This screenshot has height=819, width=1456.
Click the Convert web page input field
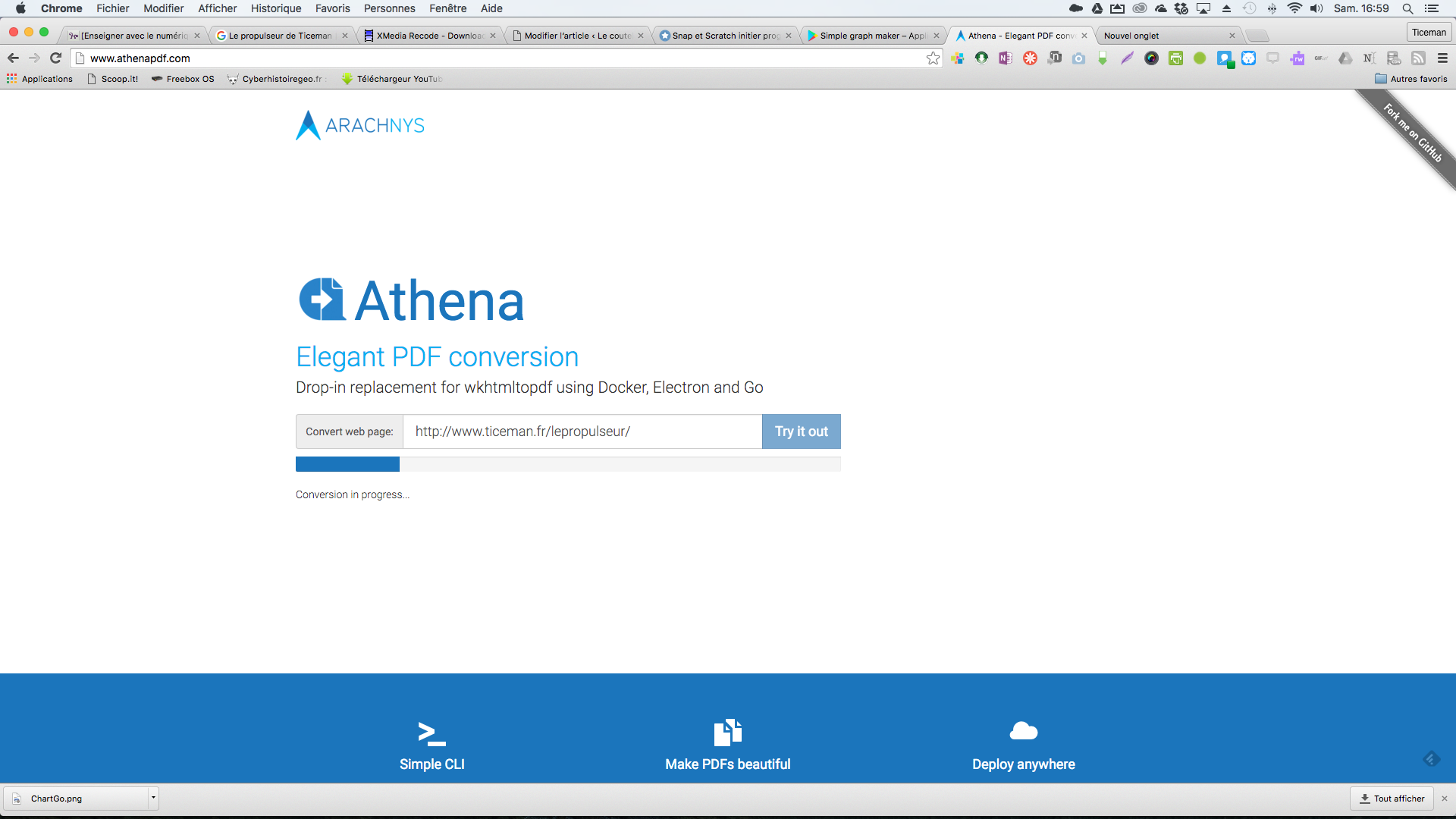[582, 430]
